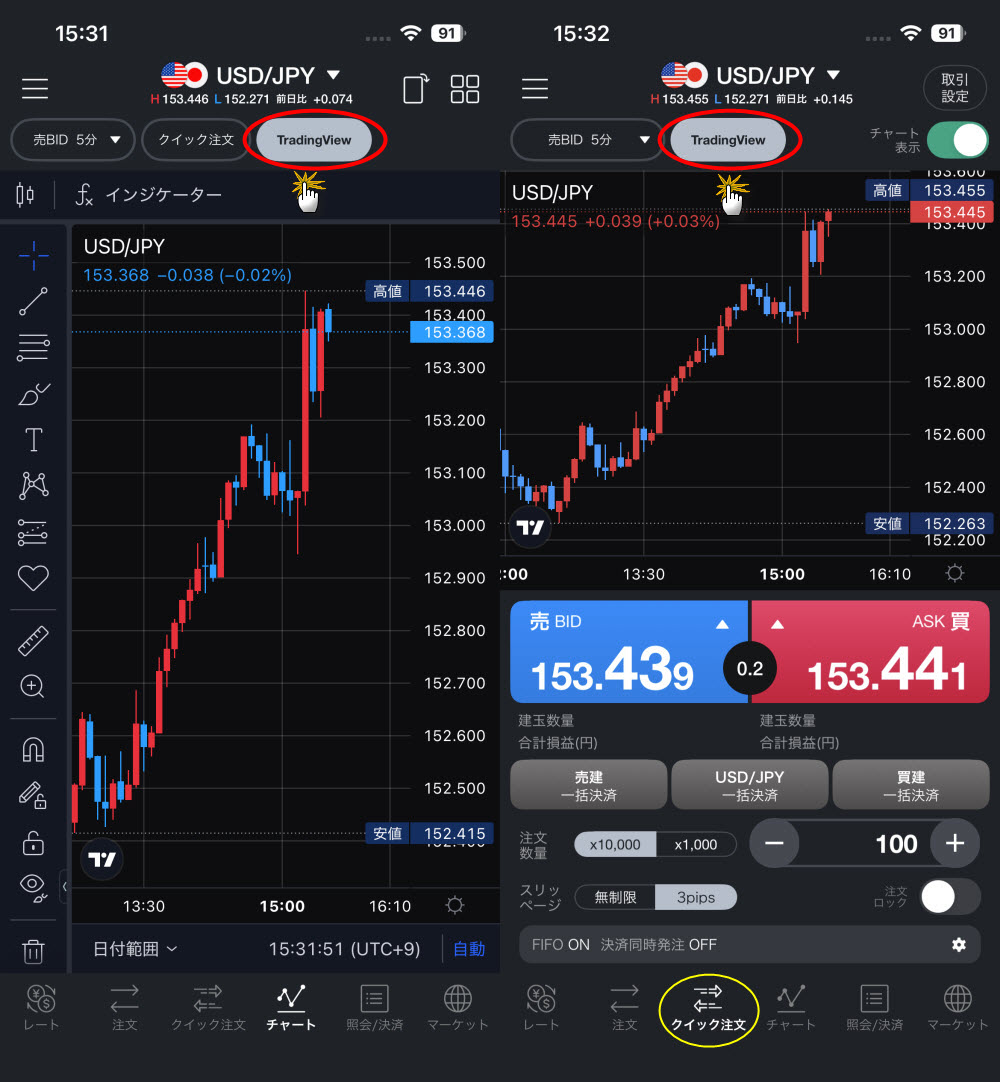This screenshot has height=1082, width=1000.
Task: Increase order quantity with plus button
Action: 954,843
